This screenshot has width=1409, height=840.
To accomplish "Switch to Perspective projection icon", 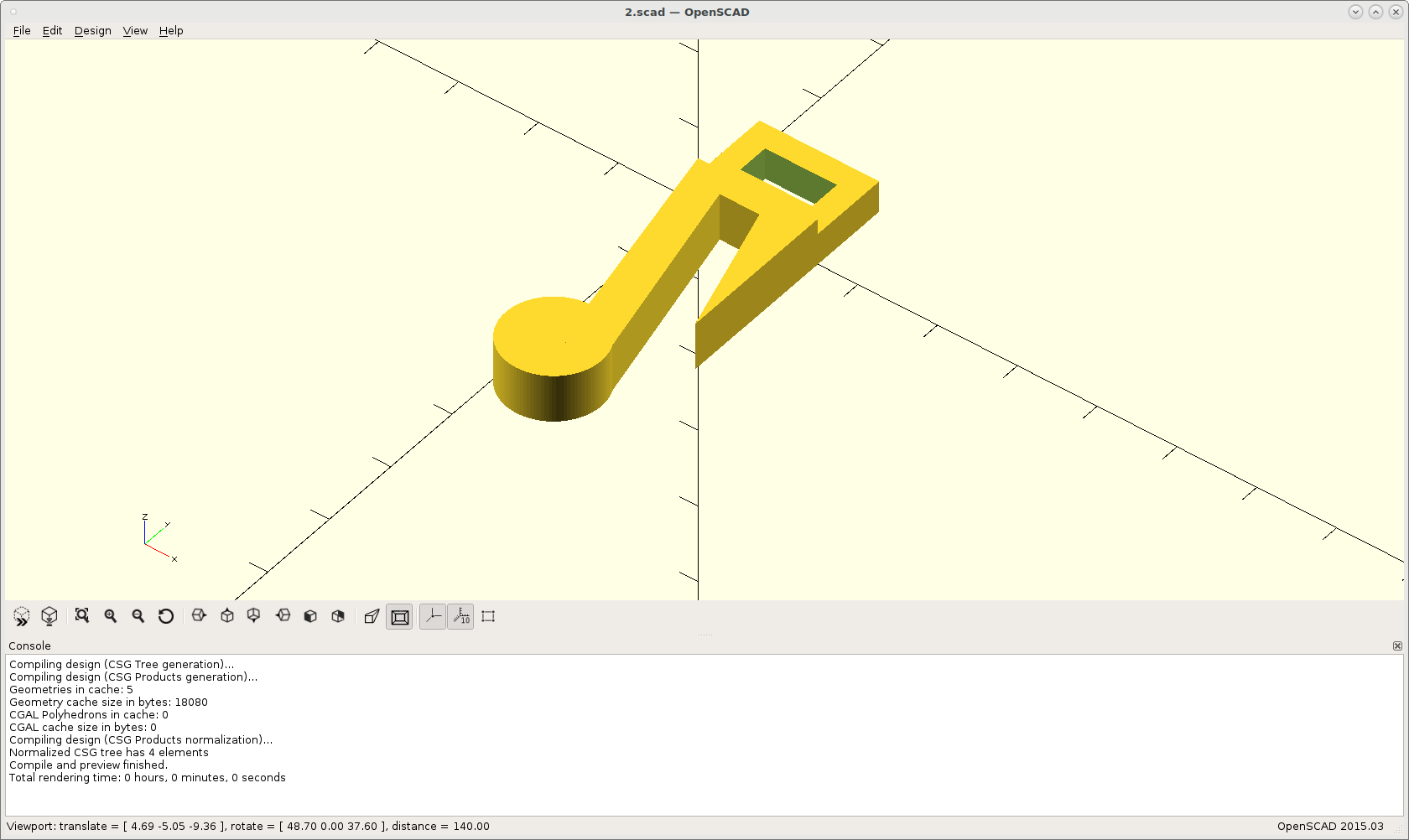I will [372, 616].
